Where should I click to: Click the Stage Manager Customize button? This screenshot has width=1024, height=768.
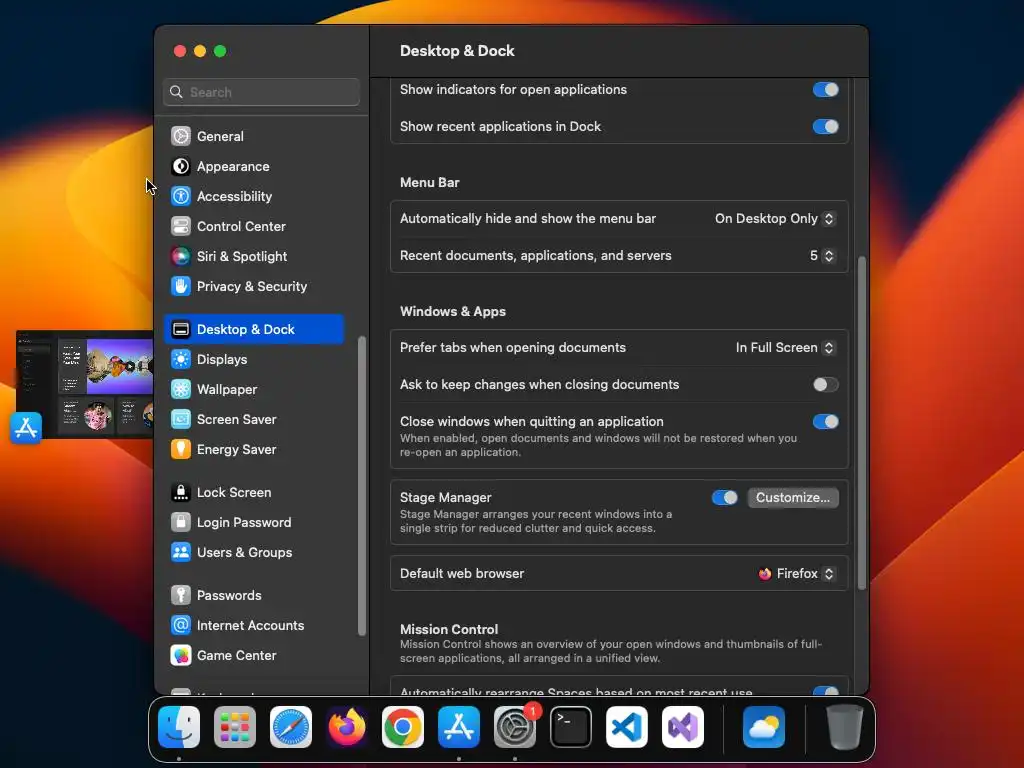pos(793,498)
